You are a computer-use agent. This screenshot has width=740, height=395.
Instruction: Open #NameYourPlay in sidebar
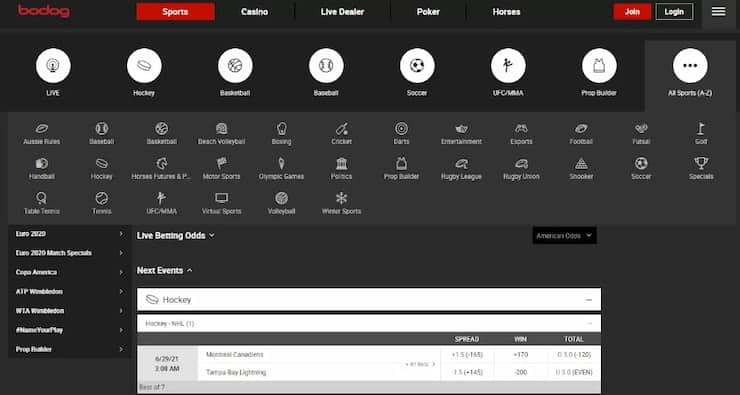point(69,330)
